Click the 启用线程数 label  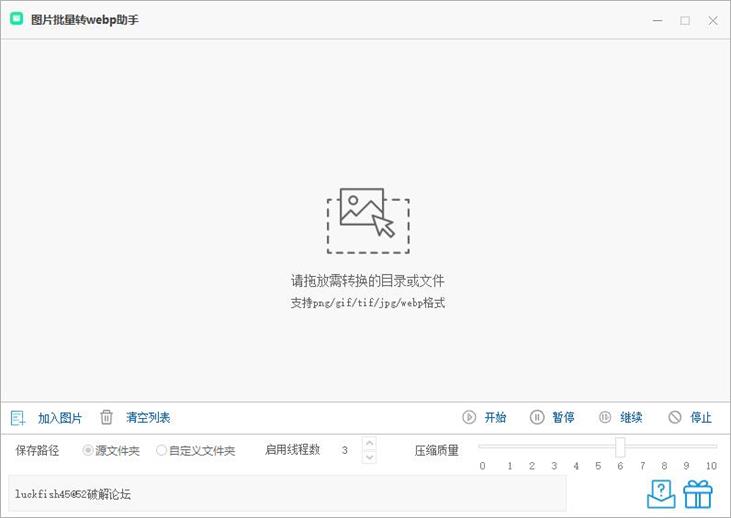click(x=292, y=449)
